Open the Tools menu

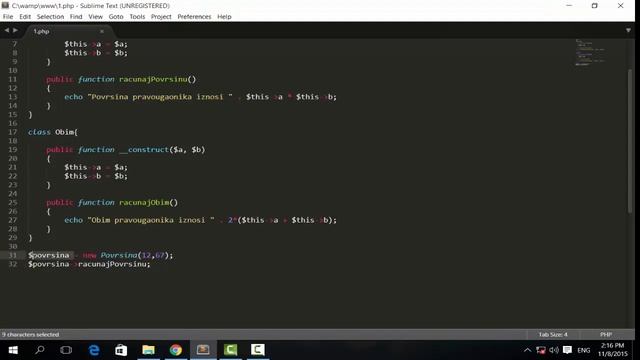(x=137, y=17)
